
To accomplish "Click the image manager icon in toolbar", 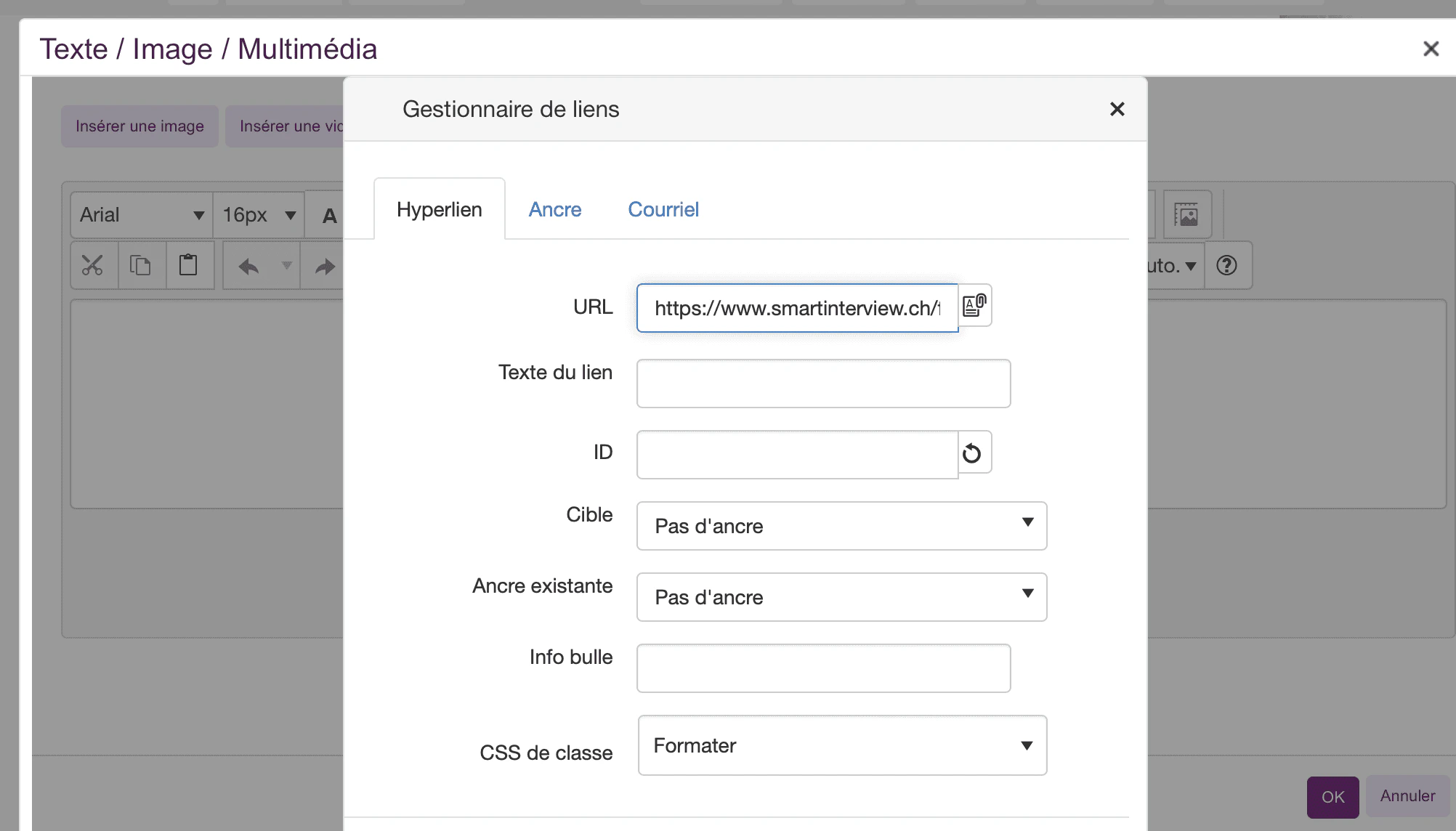I will 1186,215.
